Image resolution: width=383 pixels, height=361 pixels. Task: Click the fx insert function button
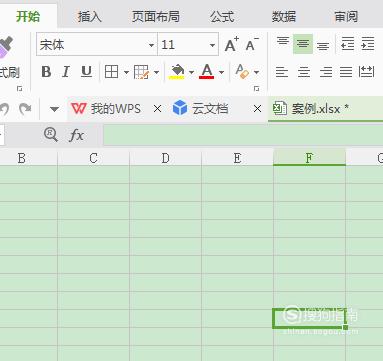pyautogui.click(x=76, y=135)
